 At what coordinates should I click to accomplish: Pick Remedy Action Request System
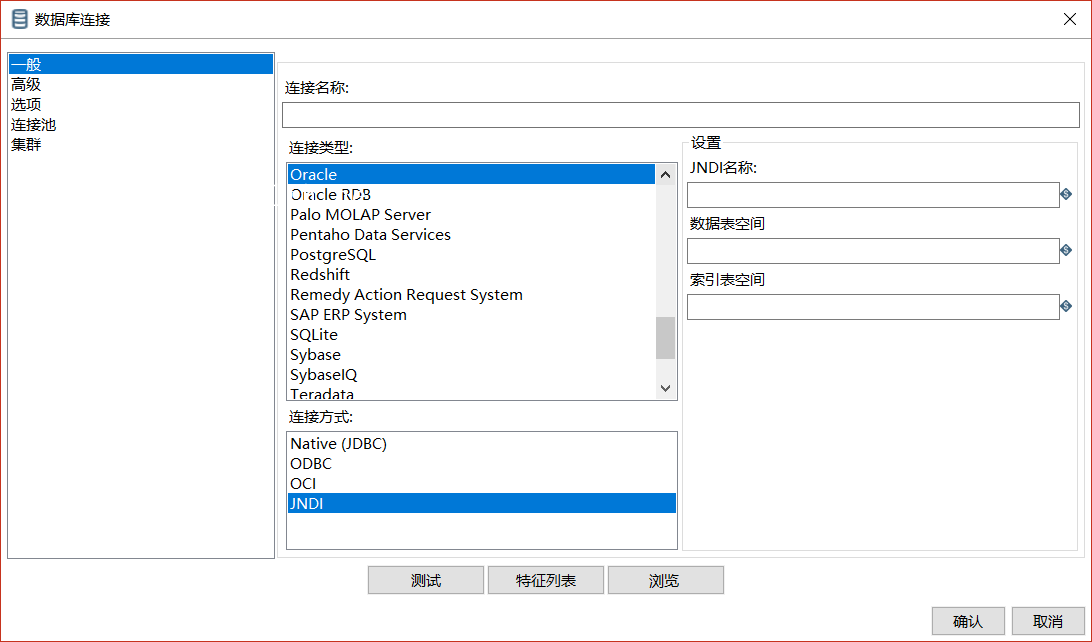(471, 295)
